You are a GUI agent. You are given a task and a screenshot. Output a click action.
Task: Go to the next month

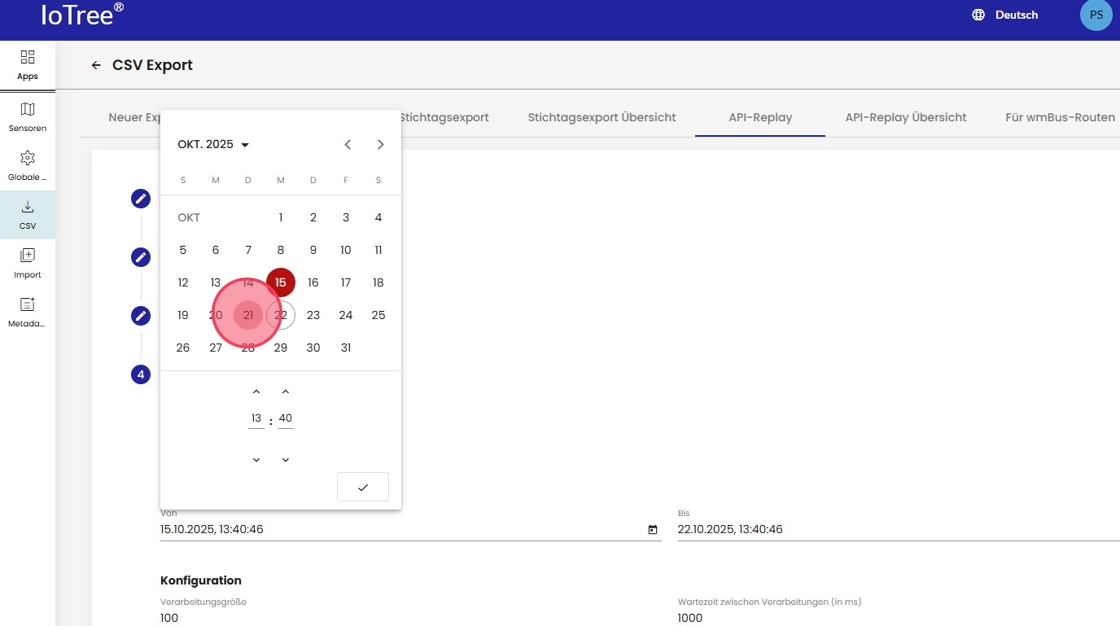[x=380, y=145]
